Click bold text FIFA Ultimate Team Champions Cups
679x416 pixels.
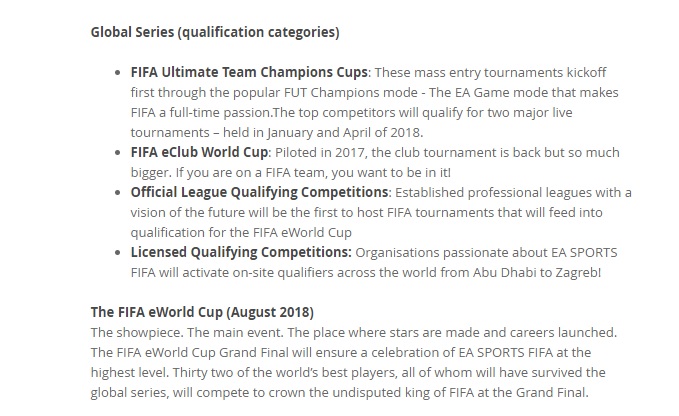point(250,73)
